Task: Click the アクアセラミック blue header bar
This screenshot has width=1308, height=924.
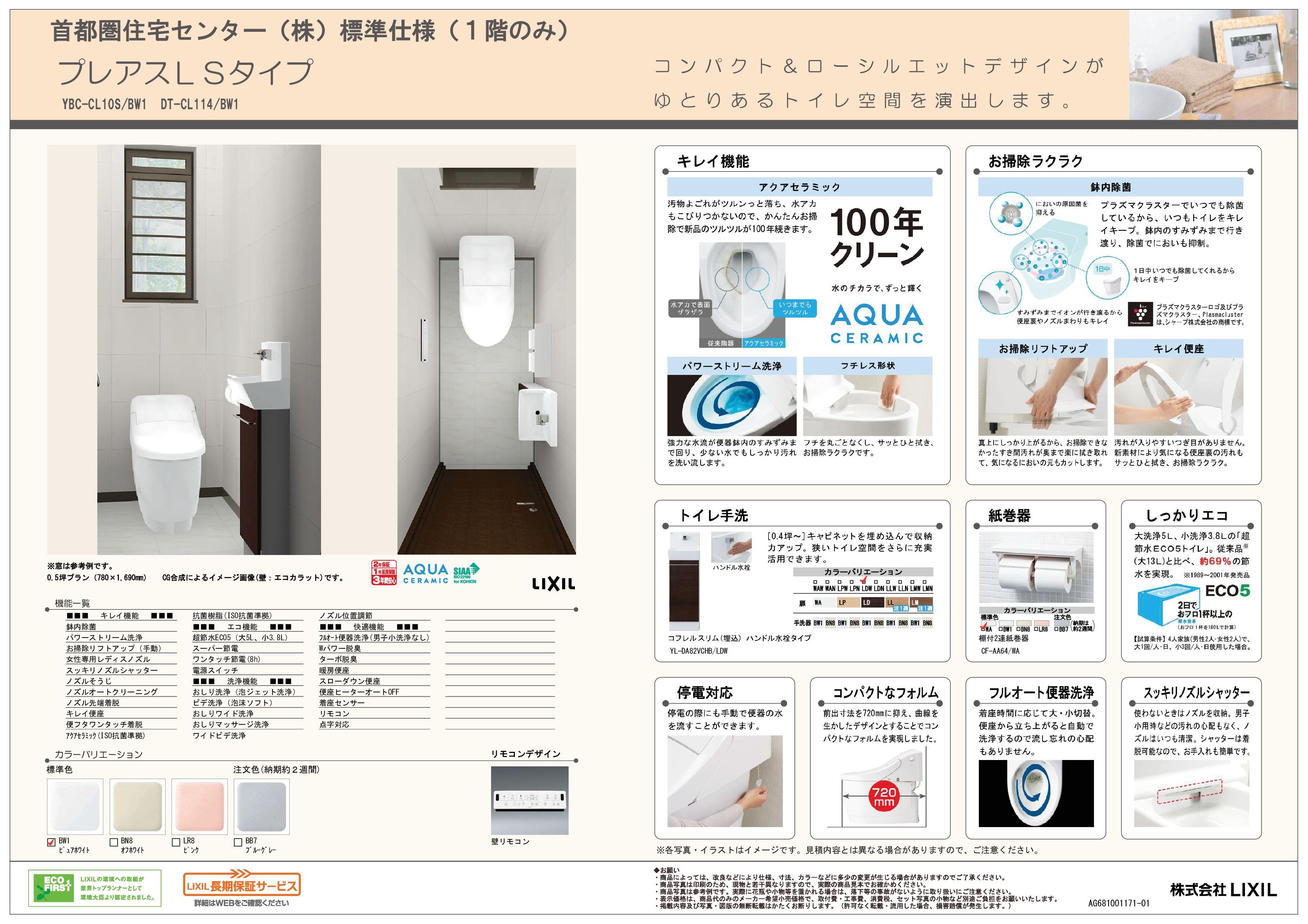Action: point(800,187)
